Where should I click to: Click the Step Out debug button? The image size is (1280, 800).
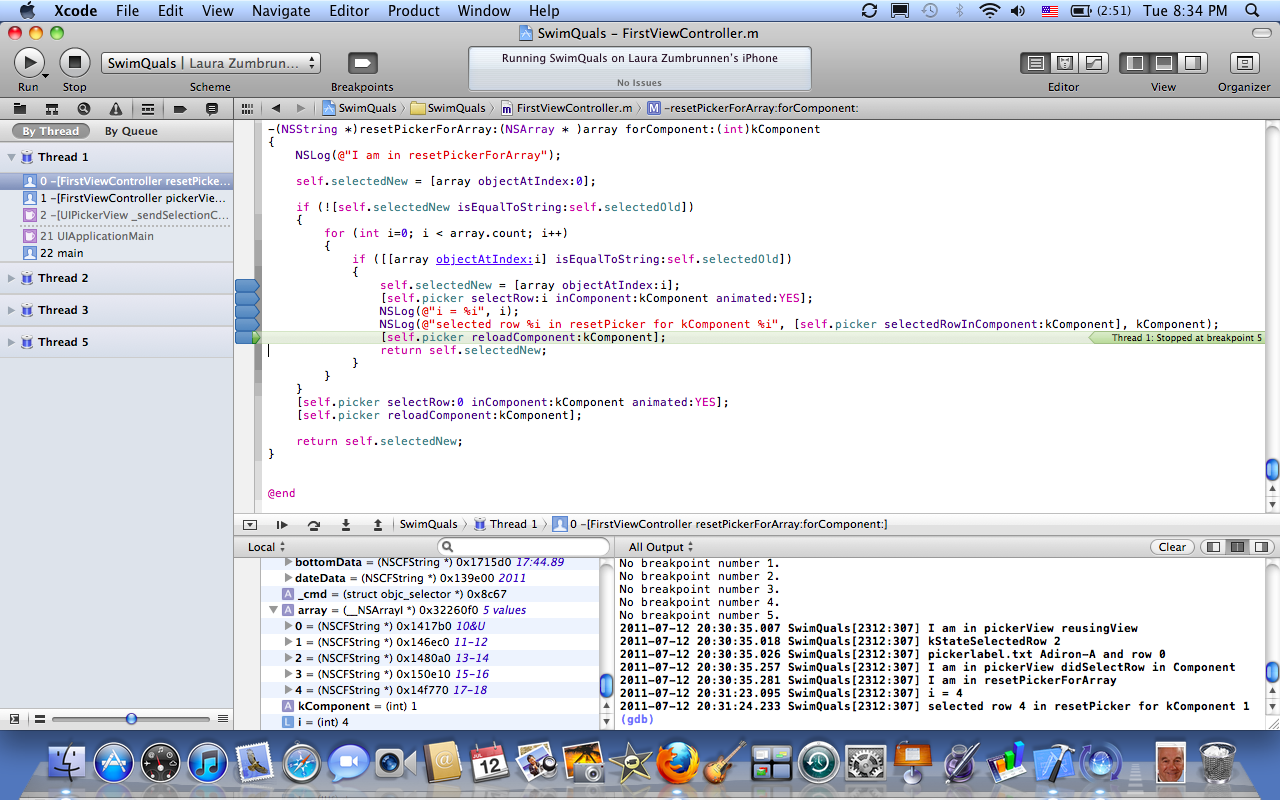[x=378, y=524]
